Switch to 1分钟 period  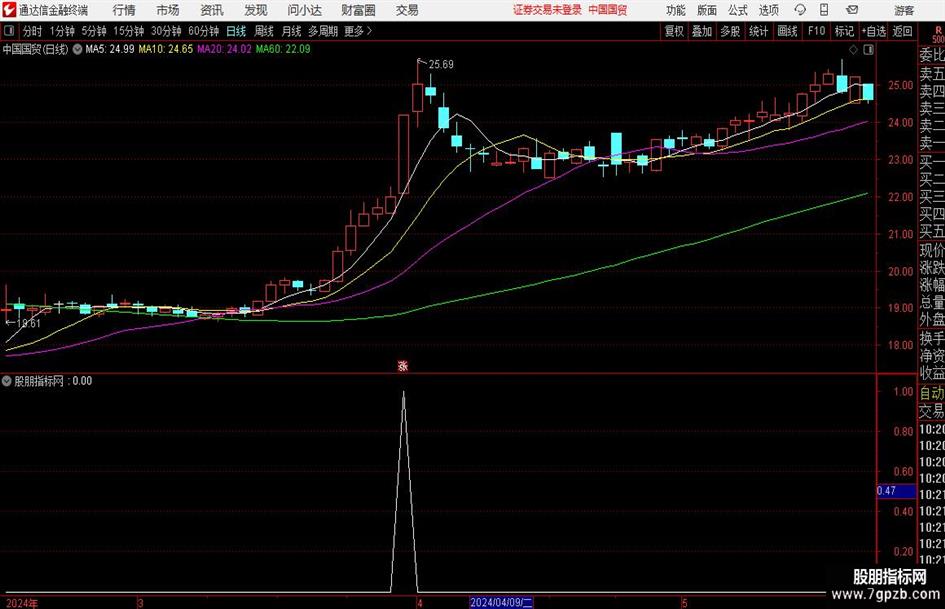[x=61, y=31]
